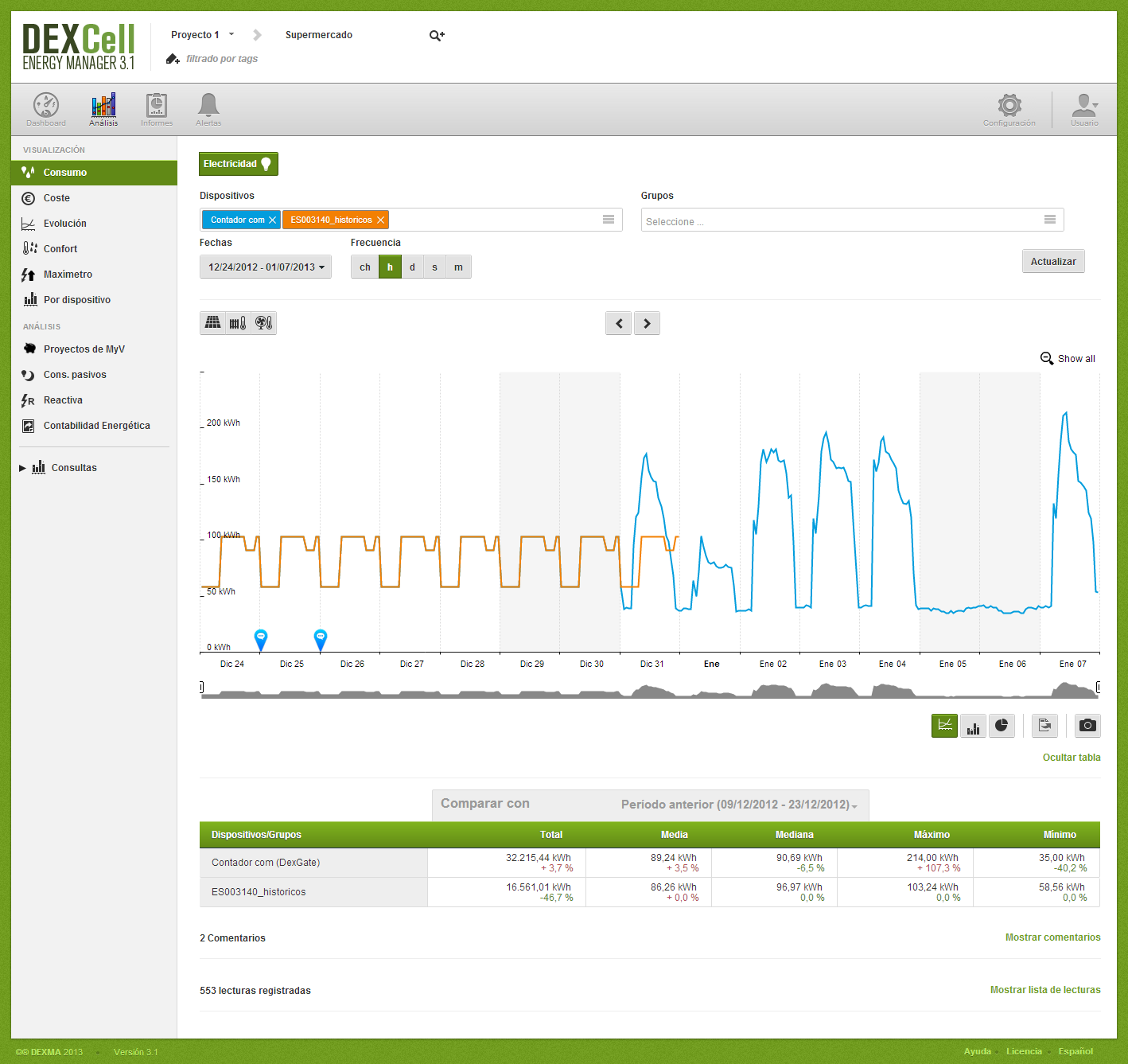The height and width of the screenshot is (1064, 1128).
Task: Toggle the Electricidad energy type button
Action: pos(239,164)
